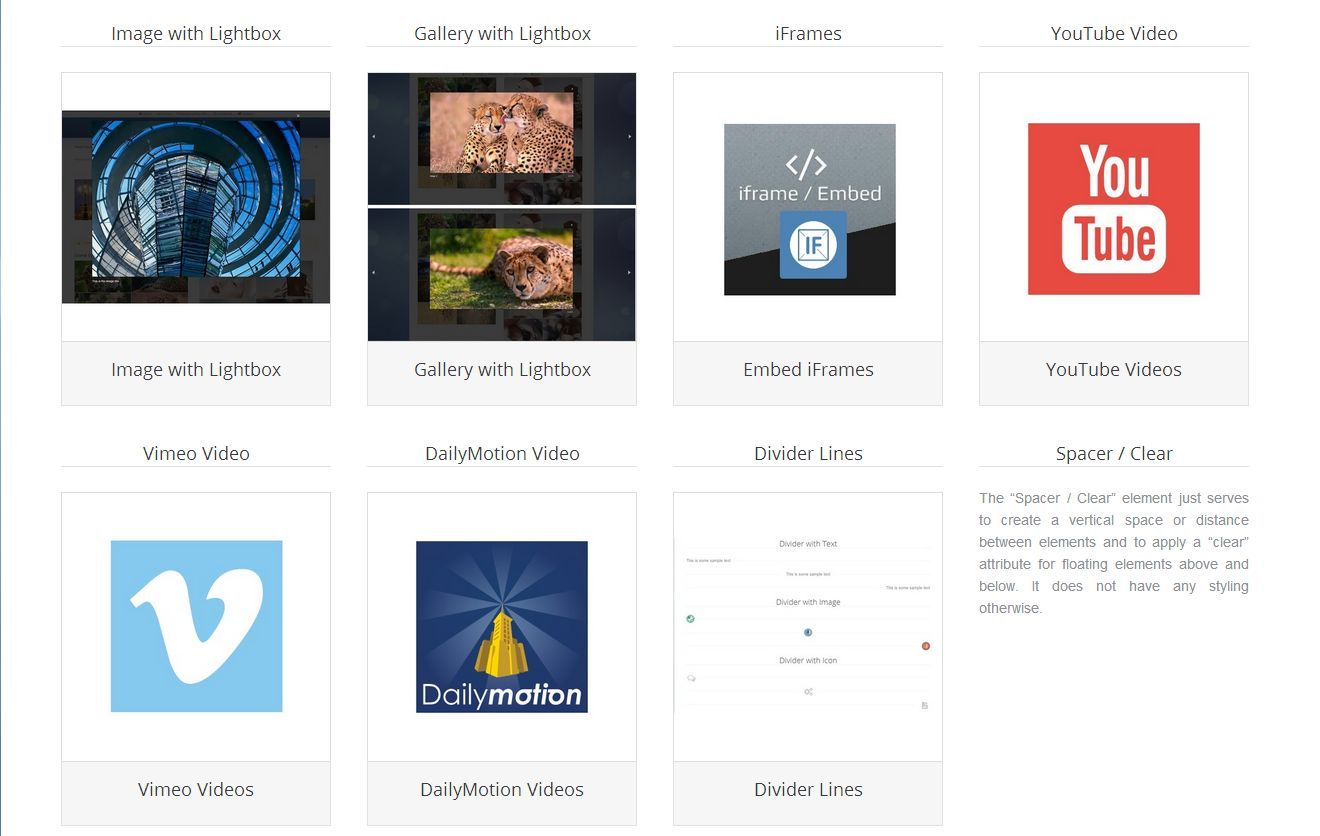Click the red YouTube logo

[x=1114, y=209]
